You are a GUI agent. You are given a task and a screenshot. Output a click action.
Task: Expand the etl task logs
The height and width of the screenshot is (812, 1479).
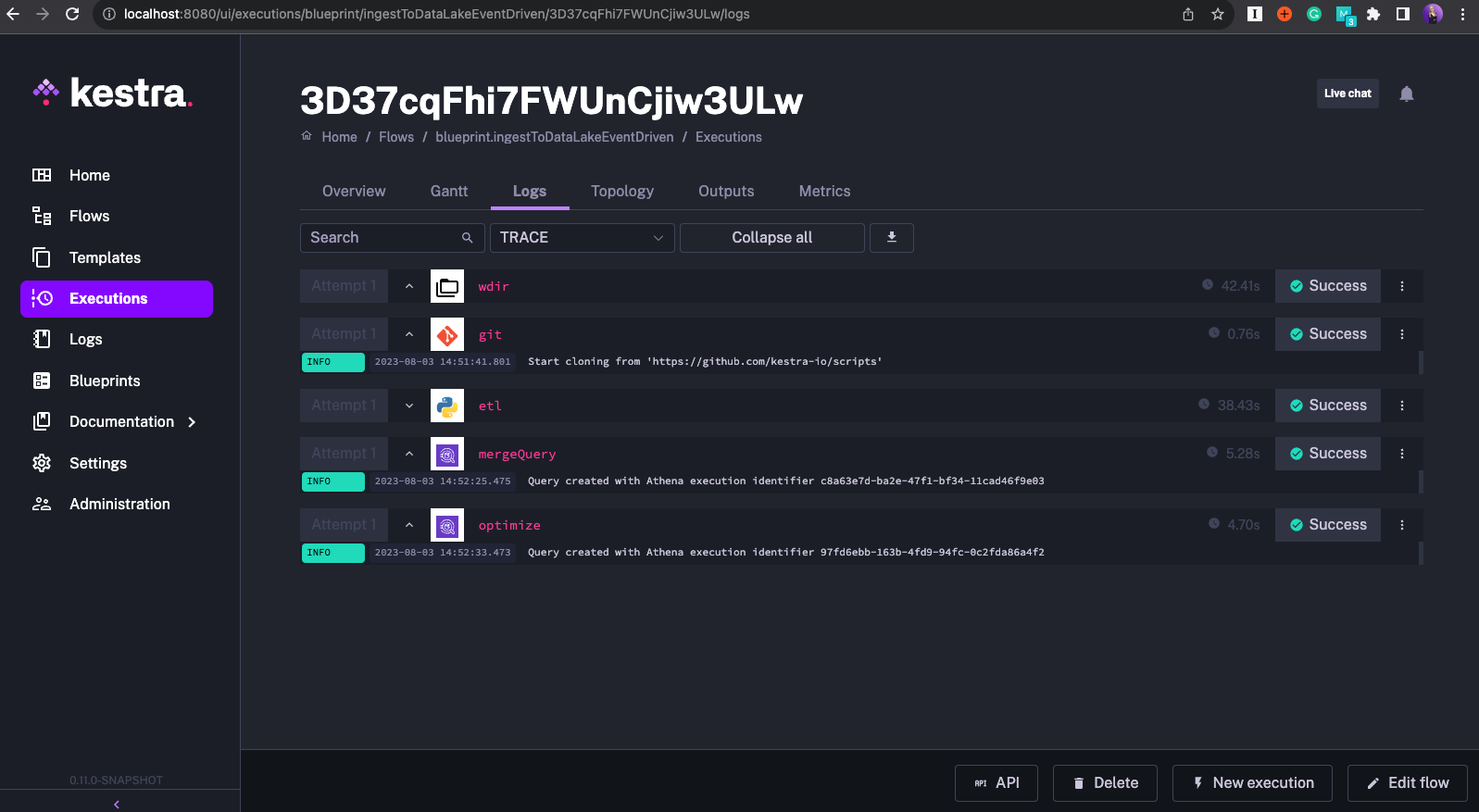[409, 406]
